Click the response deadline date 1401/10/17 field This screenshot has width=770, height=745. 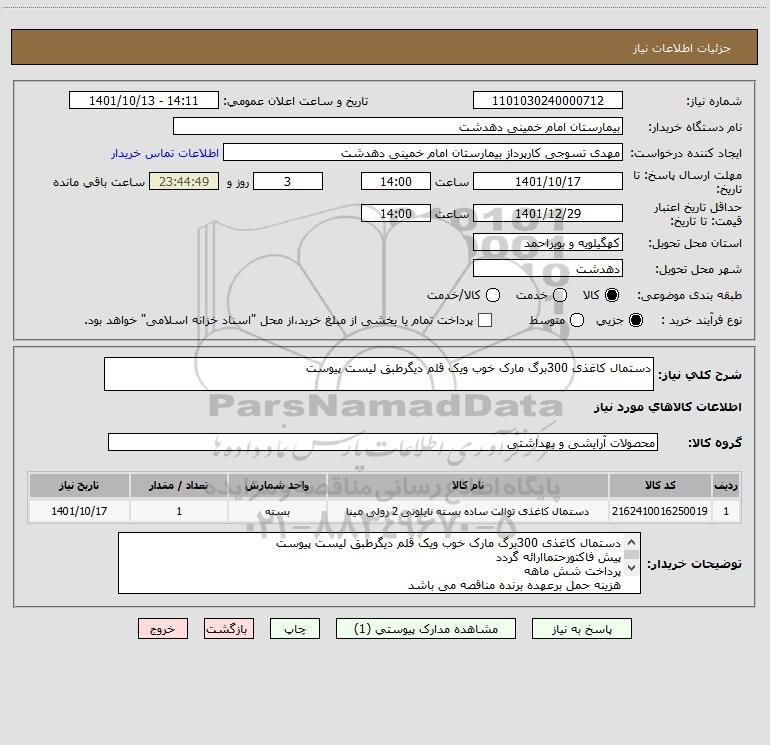pos(548,181)
